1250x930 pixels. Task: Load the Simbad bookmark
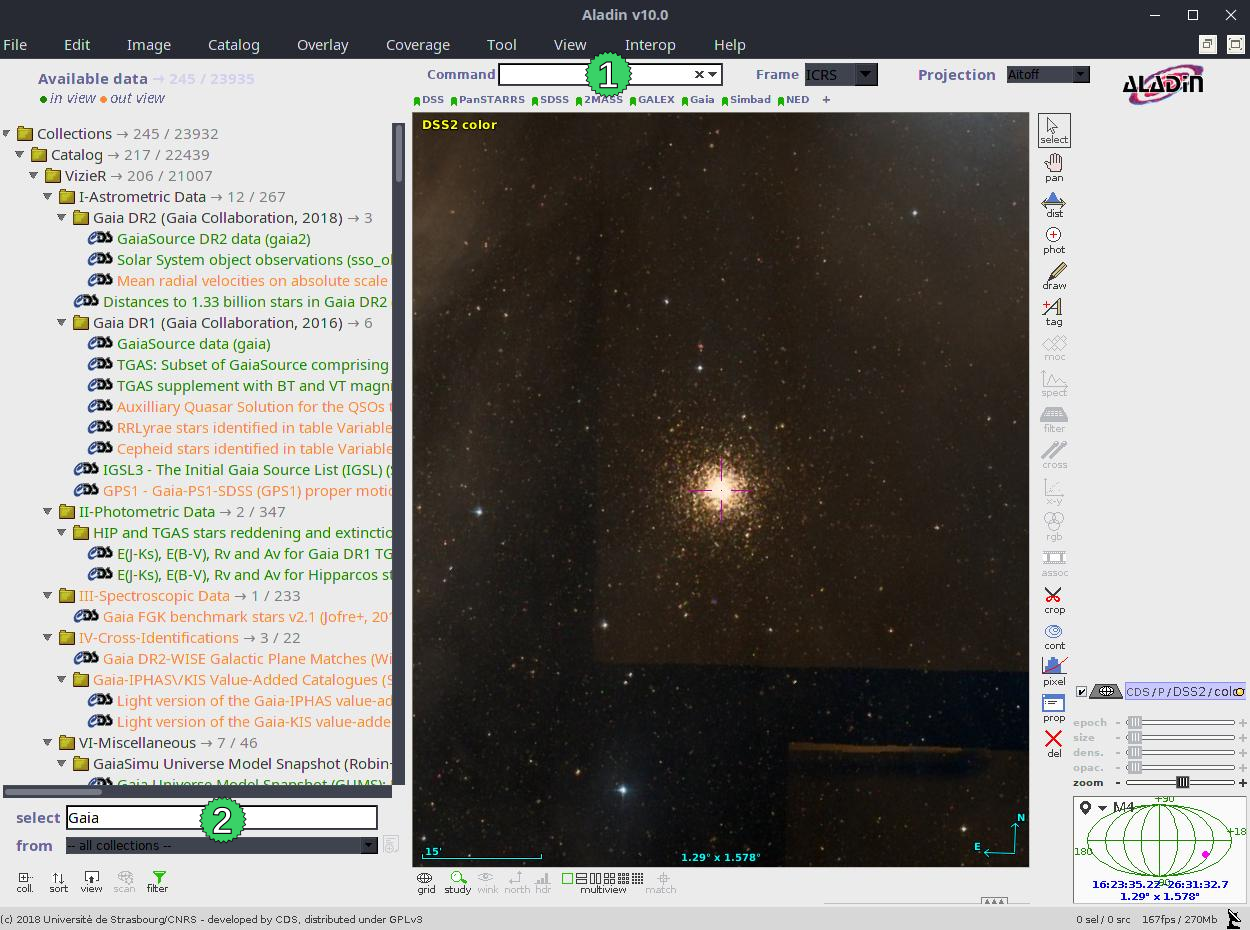[747, 100]
